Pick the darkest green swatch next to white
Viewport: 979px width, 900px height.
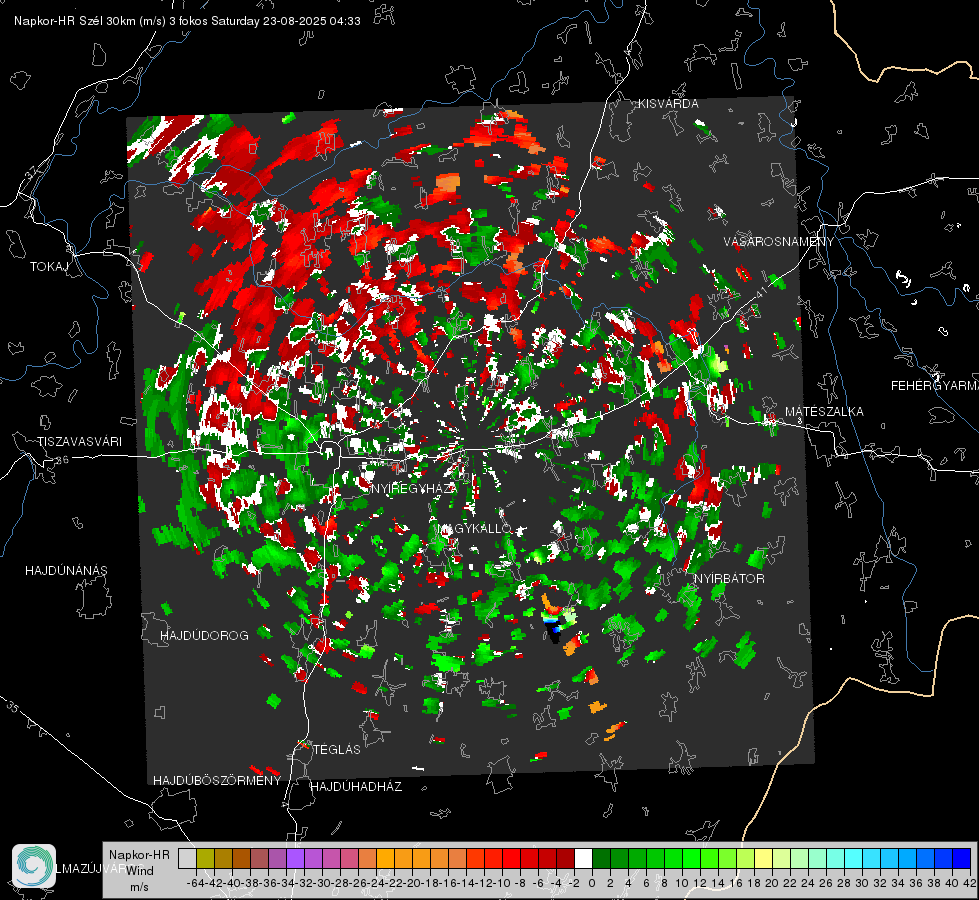click(601, 858)
